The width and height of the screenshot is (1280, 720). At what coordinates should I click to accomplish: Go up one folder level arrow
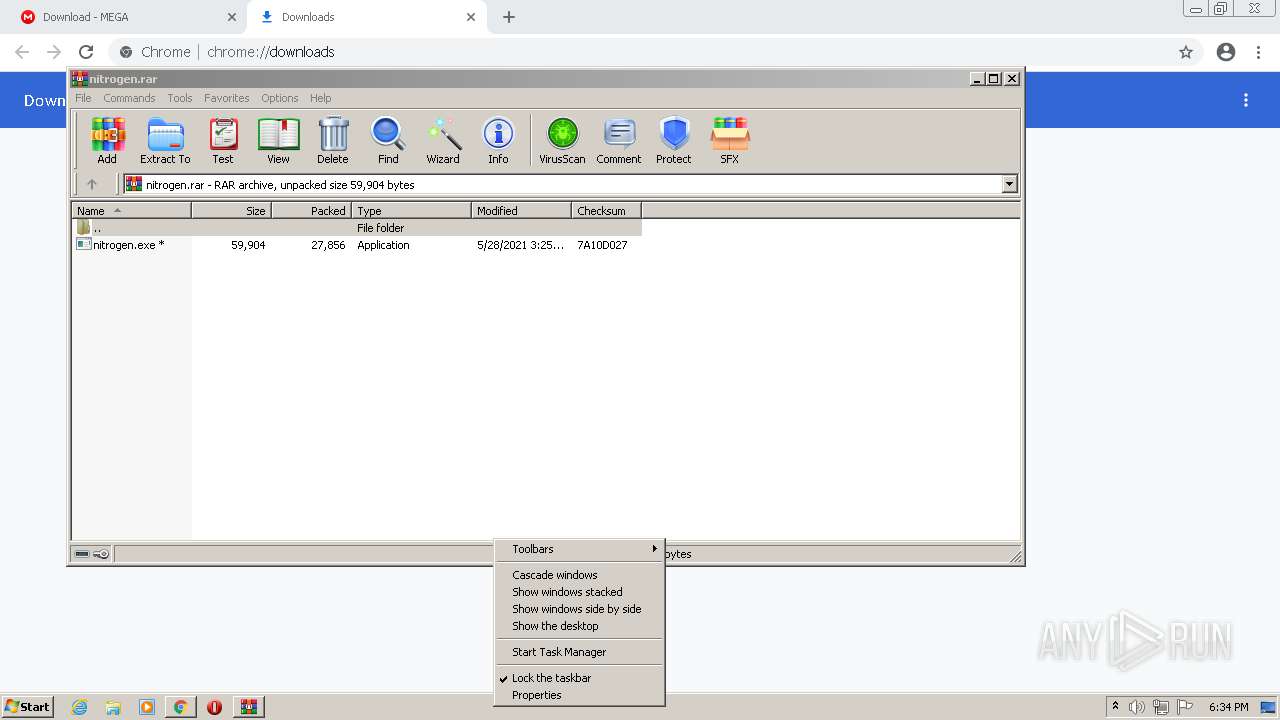(x=92, y=184)
